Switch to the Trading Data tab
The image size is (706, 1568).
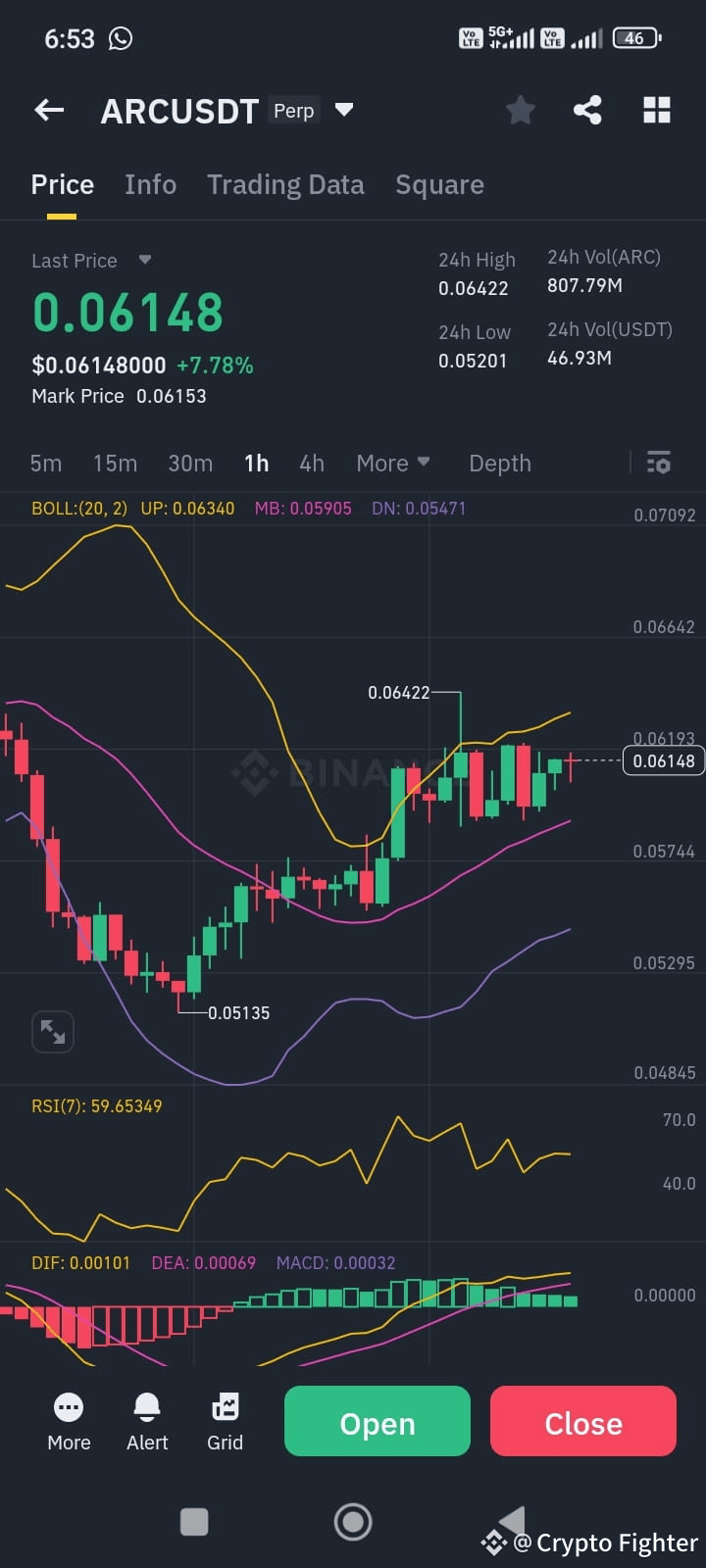pyautogui.click(x=285, y=184)
